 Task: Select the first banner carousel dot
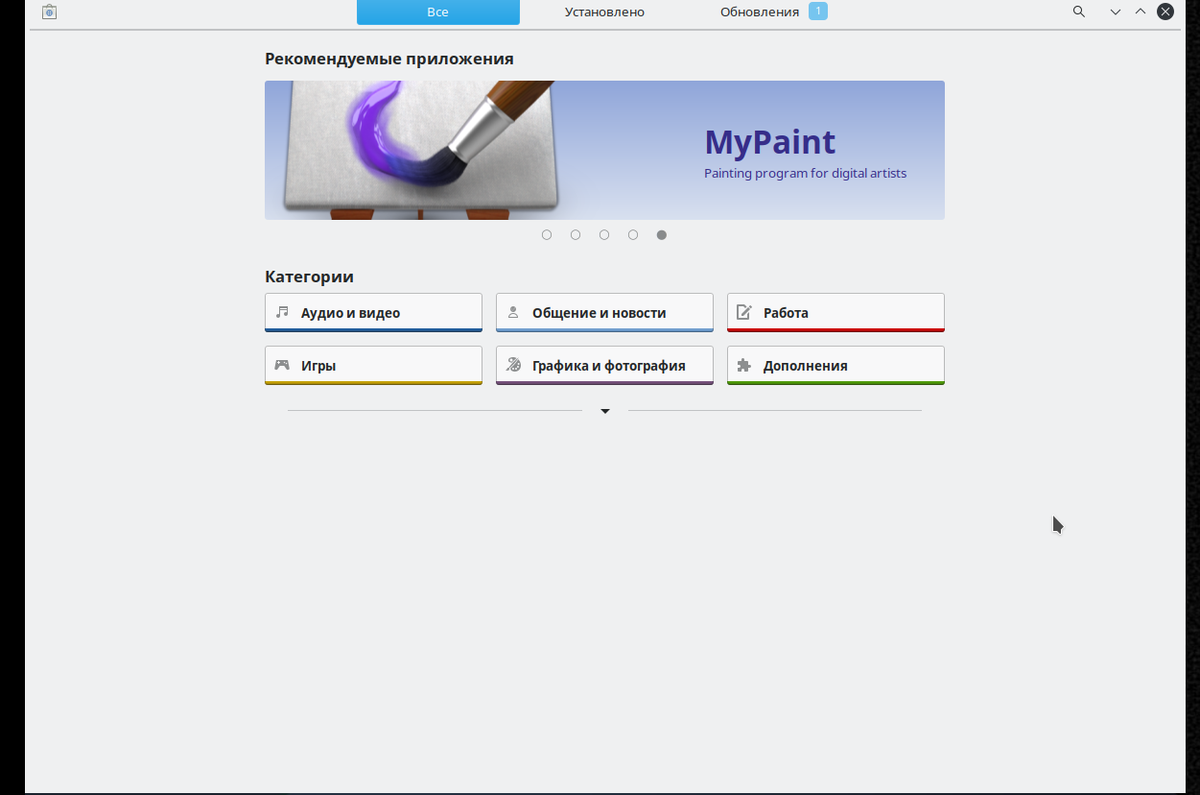546,235
